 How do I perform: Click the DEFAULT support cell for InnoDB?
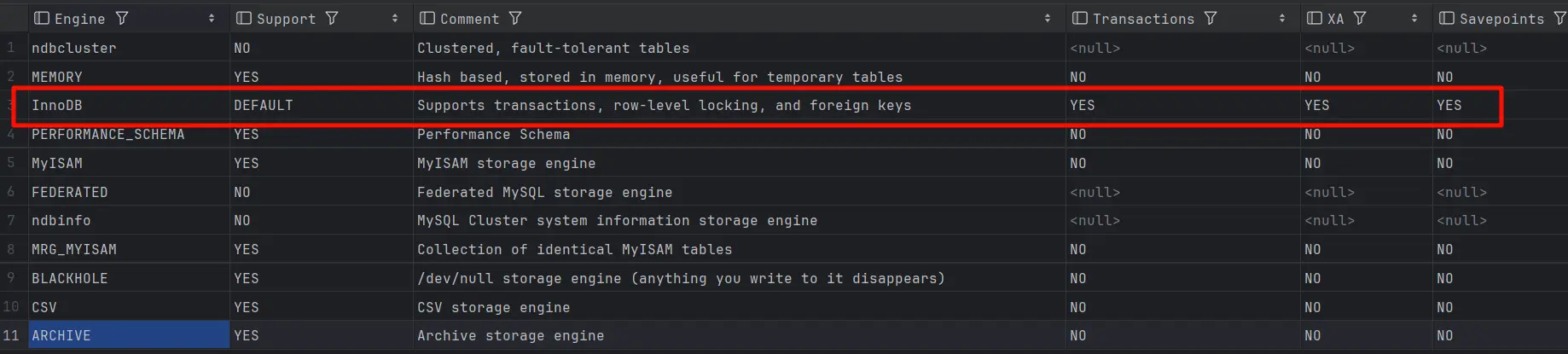tap(322, 106)
